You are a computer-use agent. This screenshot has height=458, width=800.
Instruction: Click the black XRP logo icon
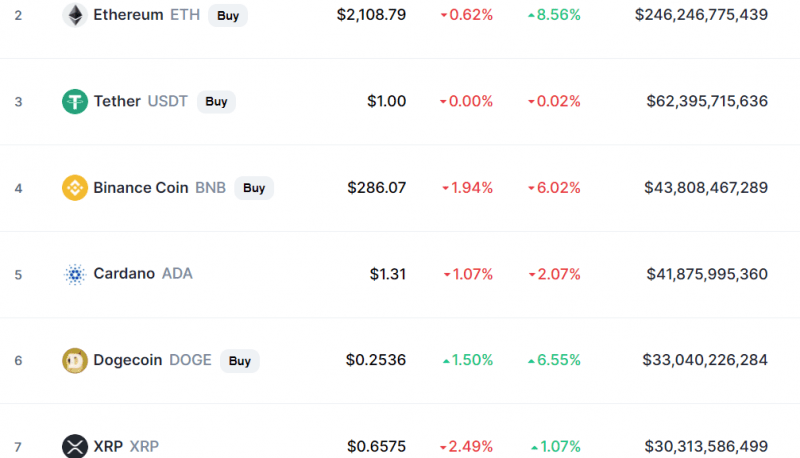[x=75, y=446]
